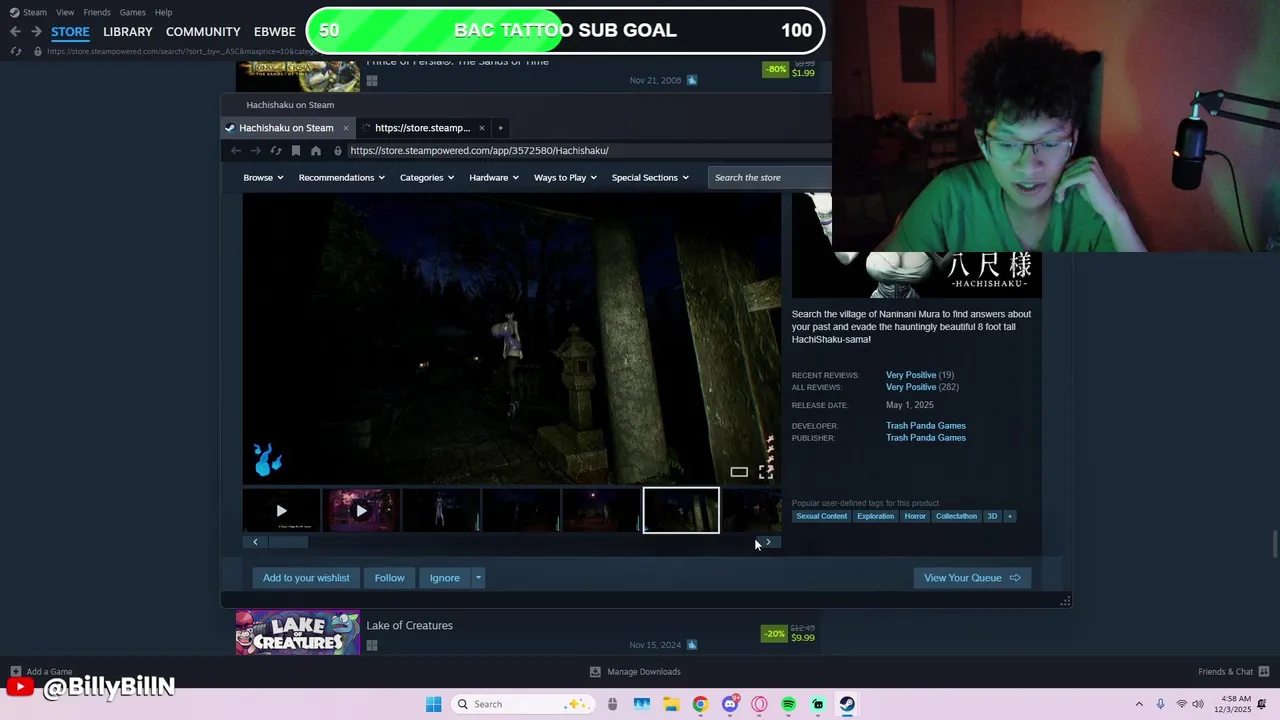This screenshot has width=1280, height=720.
Task: Go forward in the Hachishaku popup browser
Action: [x=256, y=151]
